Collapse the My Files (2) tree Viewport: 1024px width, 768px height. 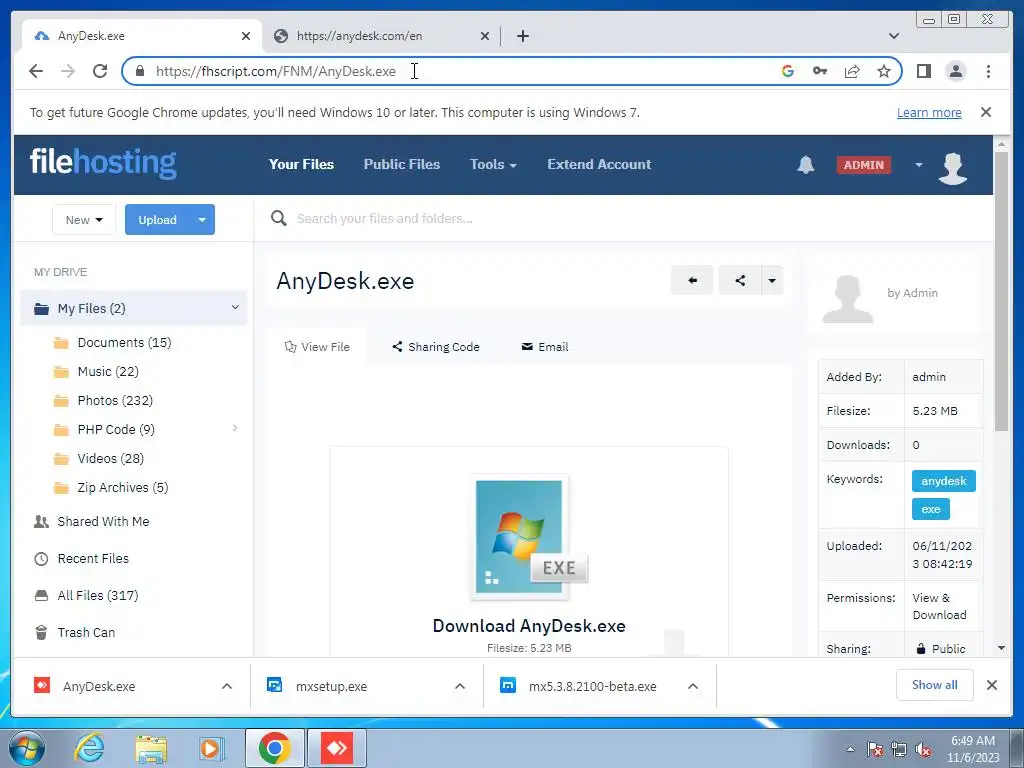[x=235, y=308]
